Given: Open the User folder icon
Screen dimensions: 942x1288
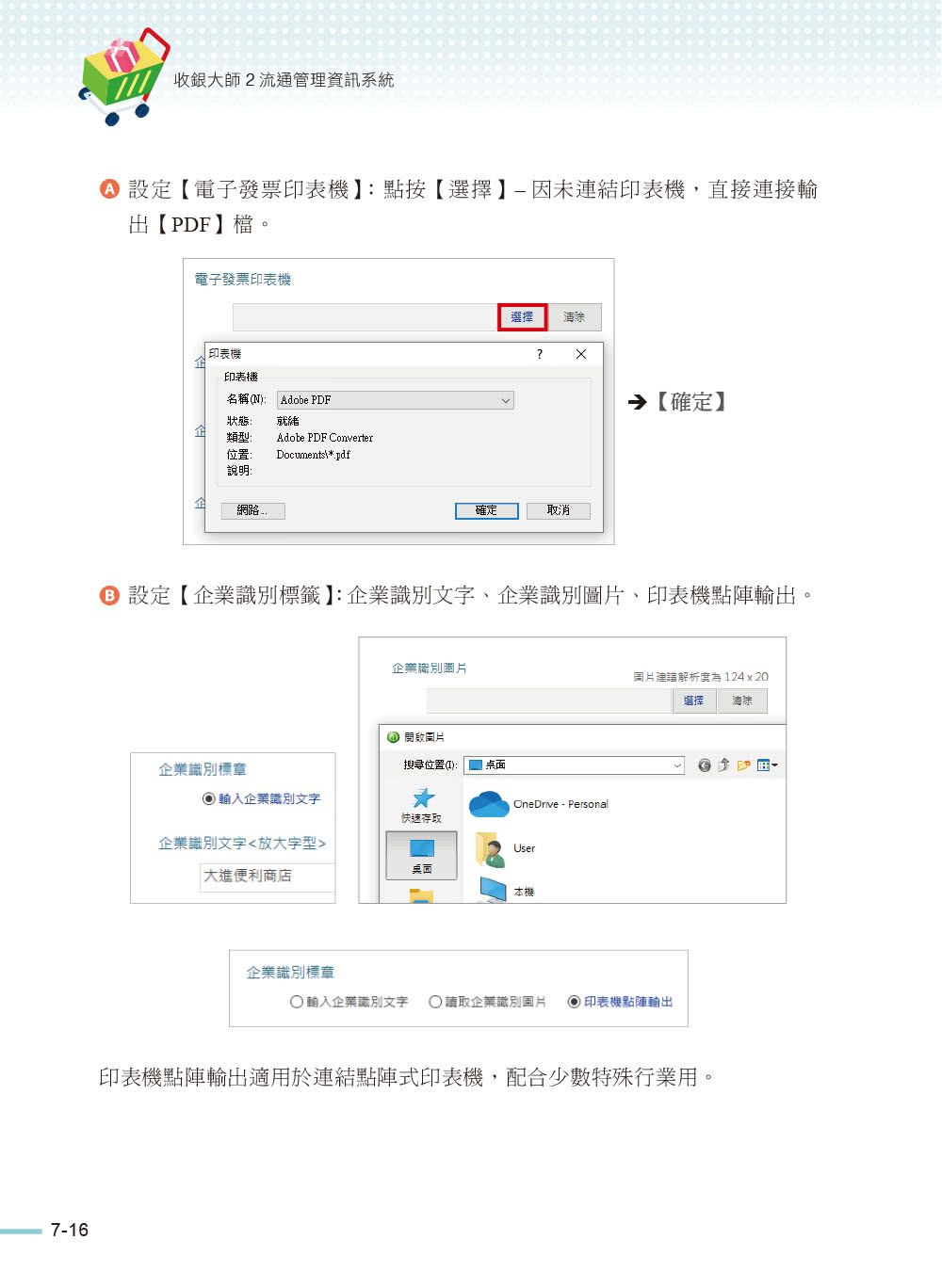Looking at the screenshot, I should [490, 848].
